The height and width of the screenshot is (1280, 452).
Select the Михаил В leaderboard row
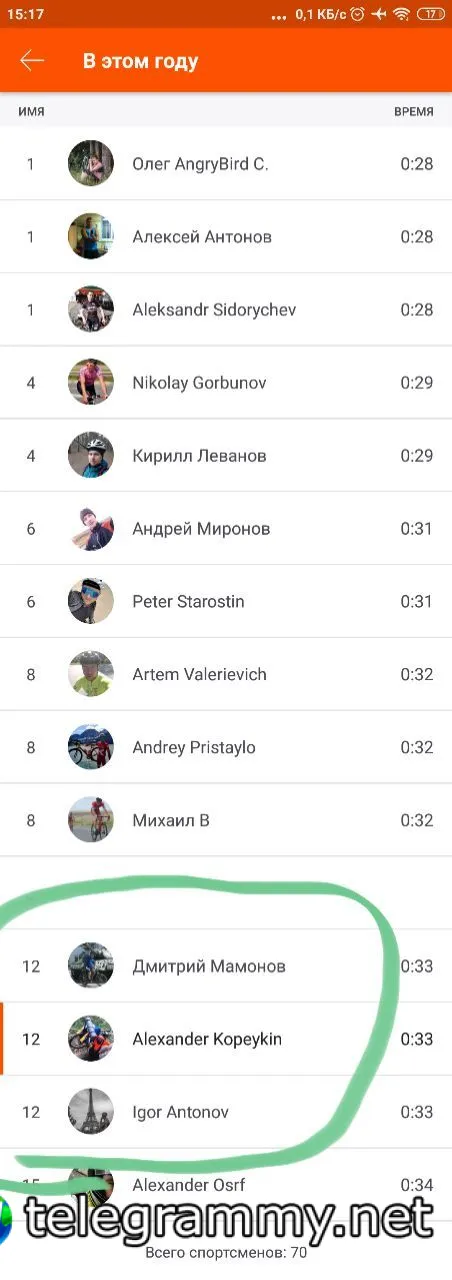point(226,820)
